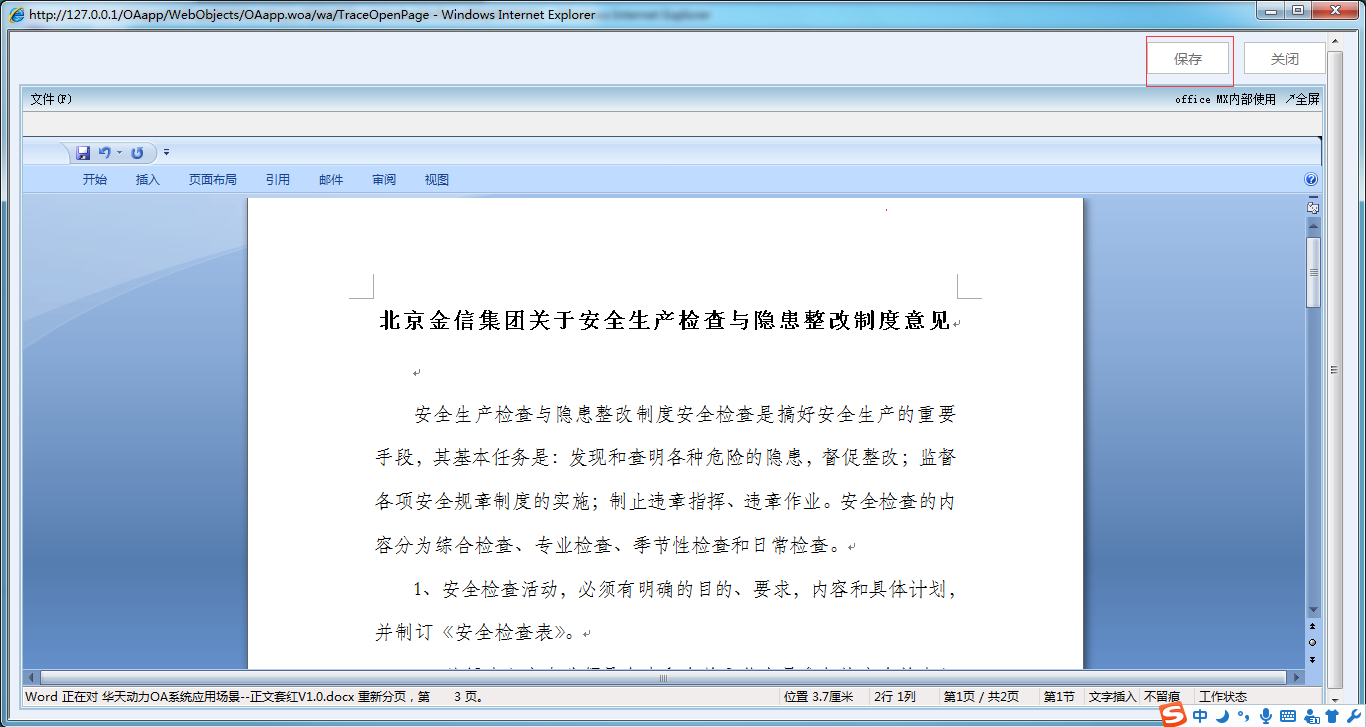Screen dimensions: 1366x727
Task: Click the microphone icon on the input bar
Action: [x=1266, y=716]
